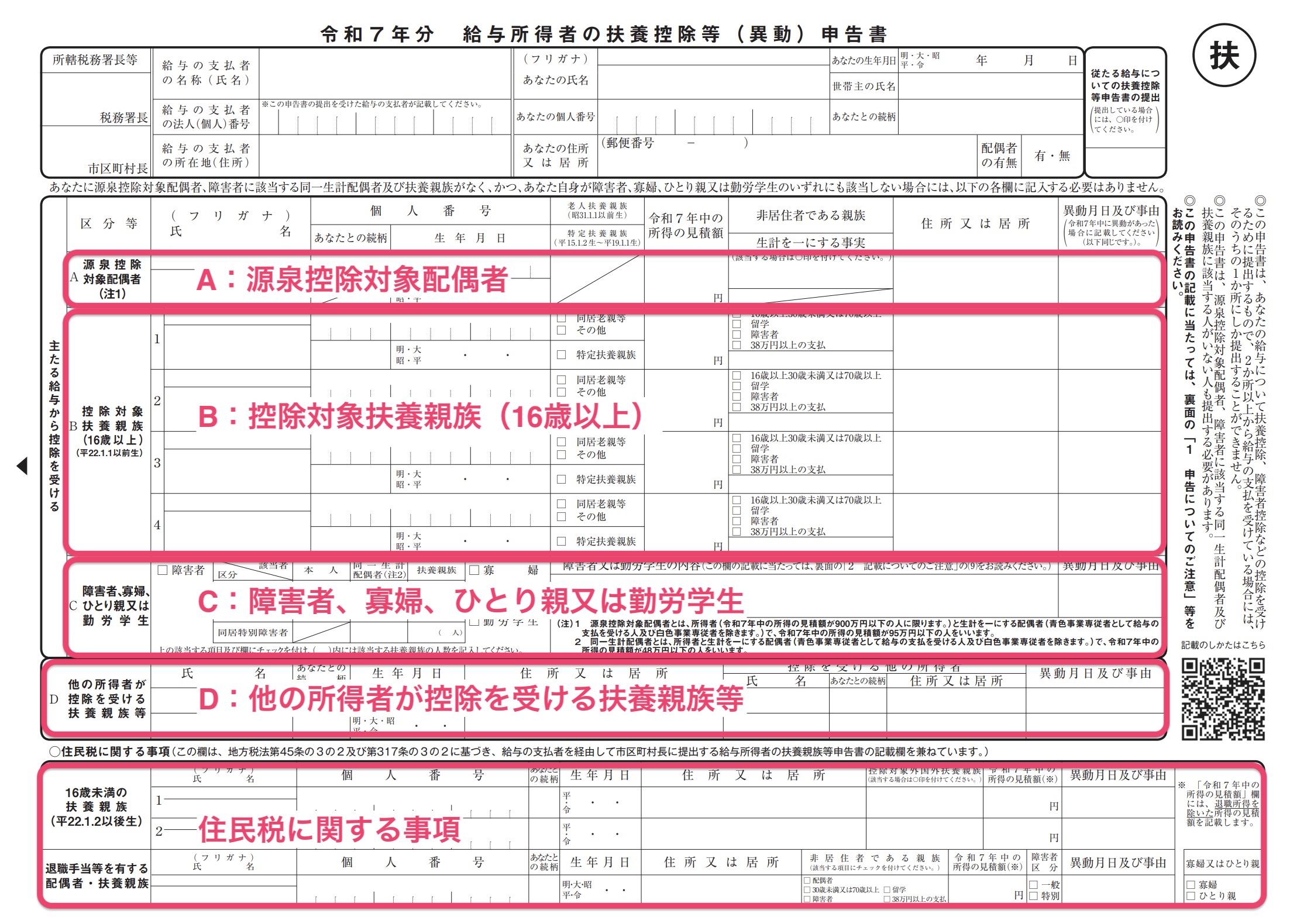The height and width of the screenshot is (924, 1307).
Task: Click the 所得の見積額 円 cell for under-16 row 1
Action: 1022,802
